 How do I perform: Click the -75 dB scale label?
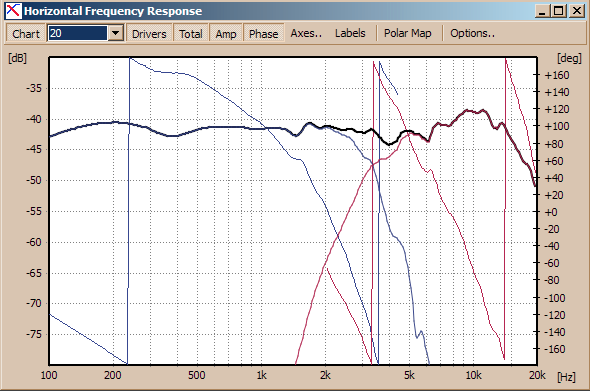(34, 334)
